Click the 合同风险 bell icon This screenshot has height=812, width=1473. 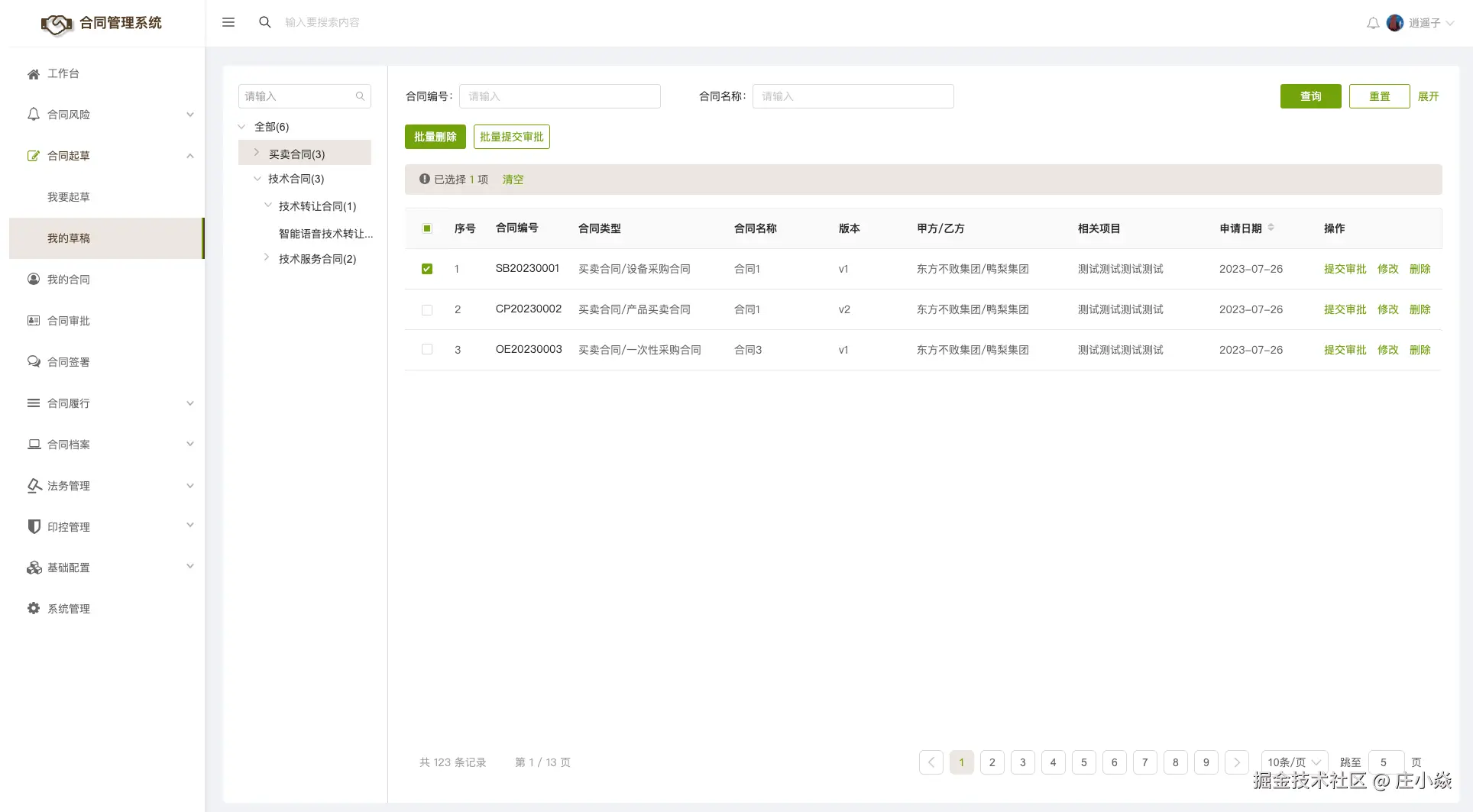[x=34, y=115]
